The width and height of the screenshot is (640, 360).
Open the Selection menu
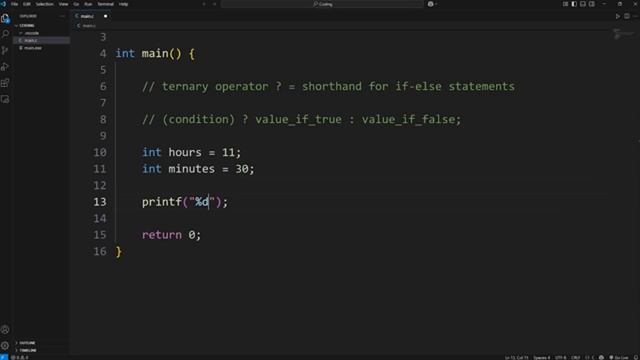tap(44, 4)
